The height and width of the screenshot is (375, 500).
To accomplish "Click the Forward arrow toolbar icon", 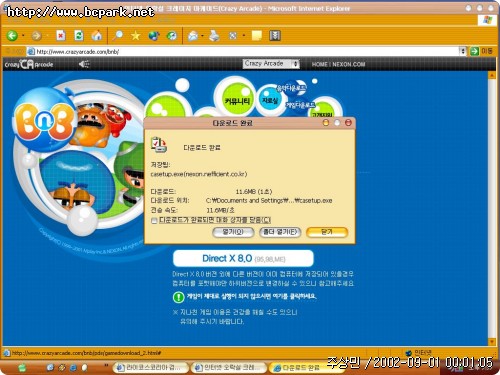I will [37, 36].
